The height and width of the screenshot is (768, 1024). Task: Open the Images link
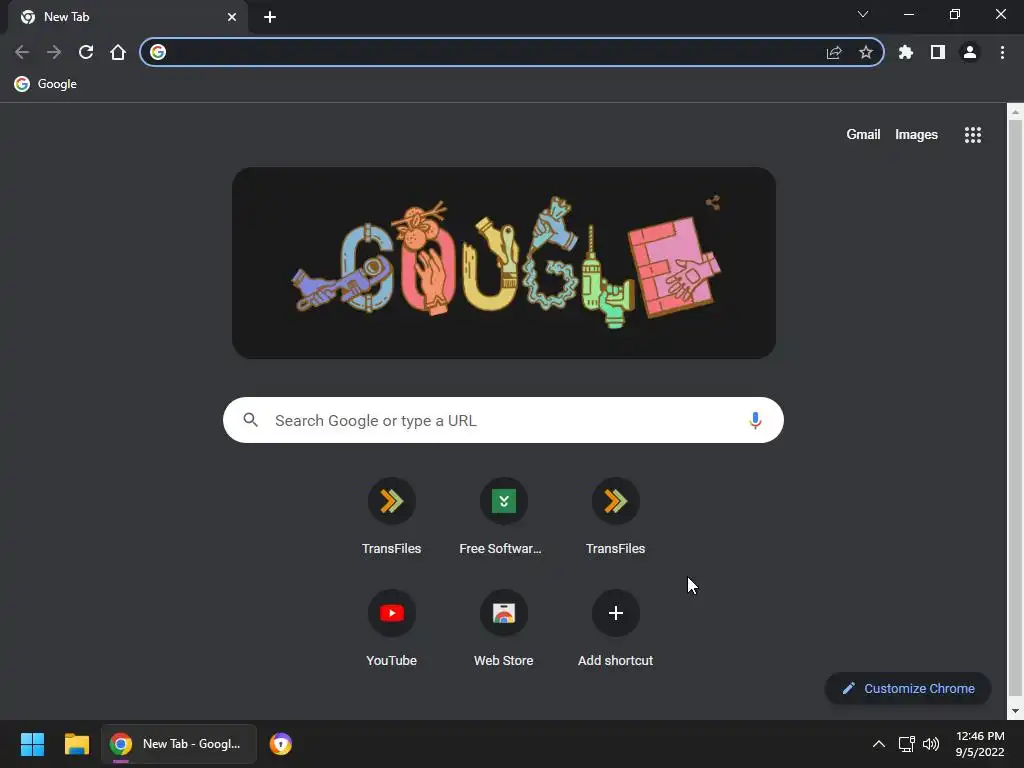(916, 135)
